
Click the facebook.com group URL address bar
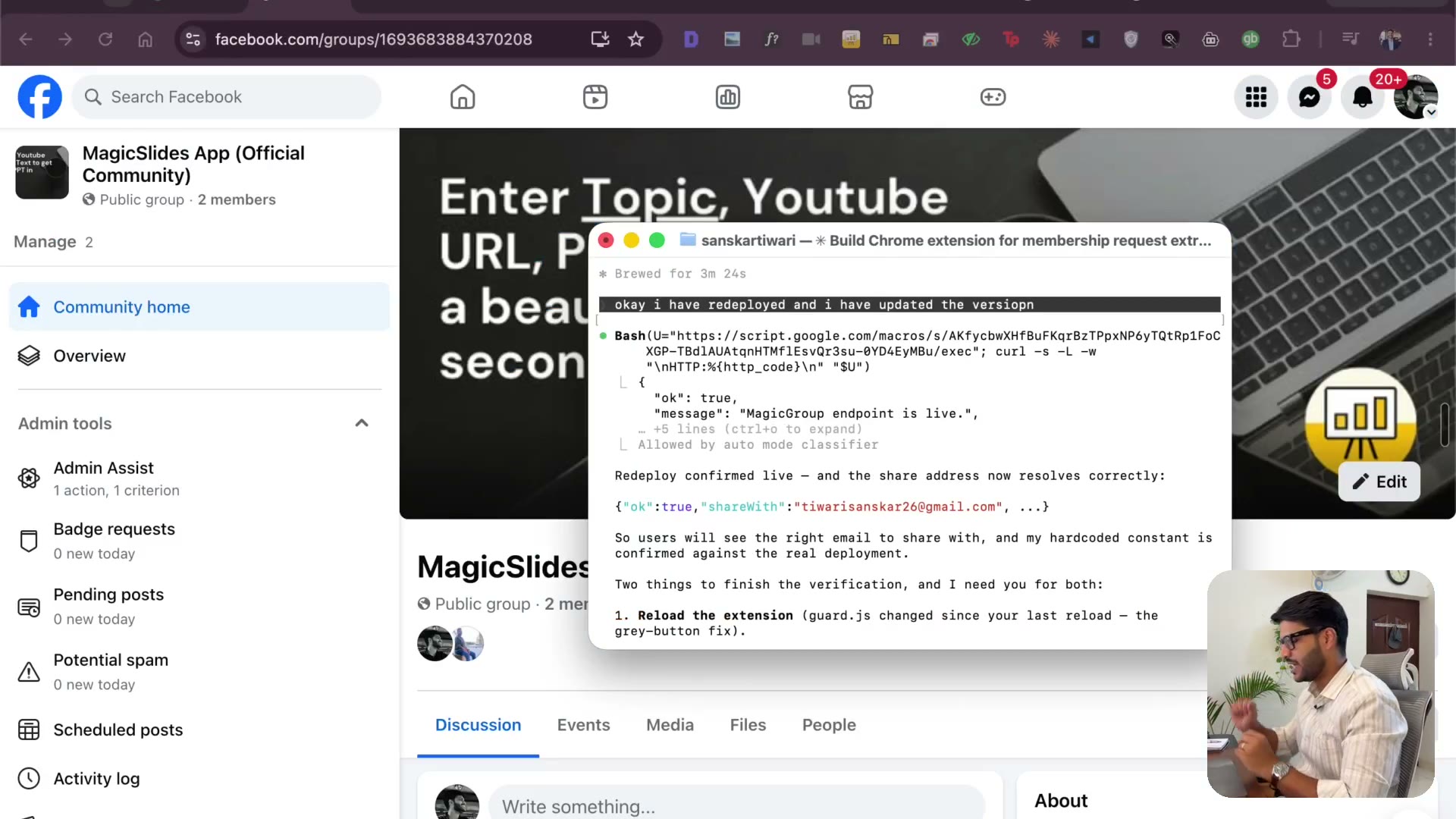374,39
